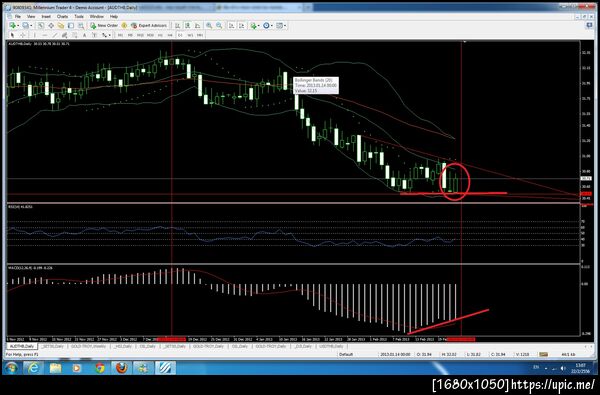Open the Charts menu
The image size is (600, 395).
62,16
